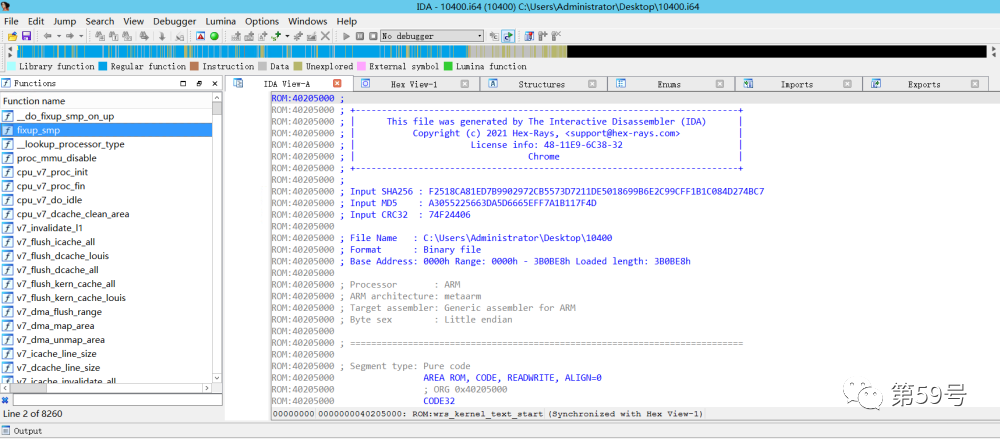1000x439 pixels.
Task: Jump forward with the right arrow icon
Action: [x=70, y=36]
